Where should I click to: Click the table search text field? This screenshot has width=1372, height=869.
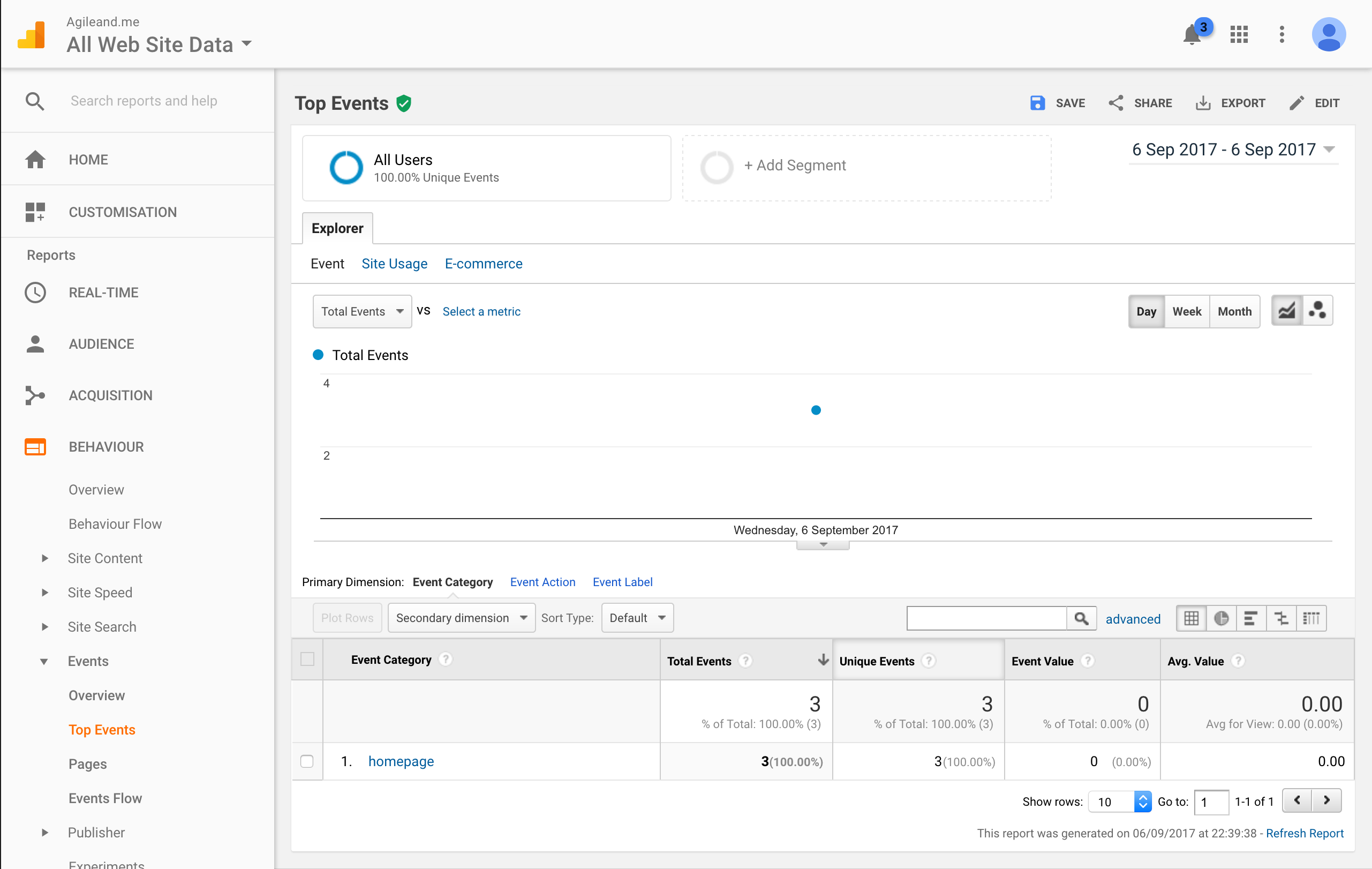986,618
